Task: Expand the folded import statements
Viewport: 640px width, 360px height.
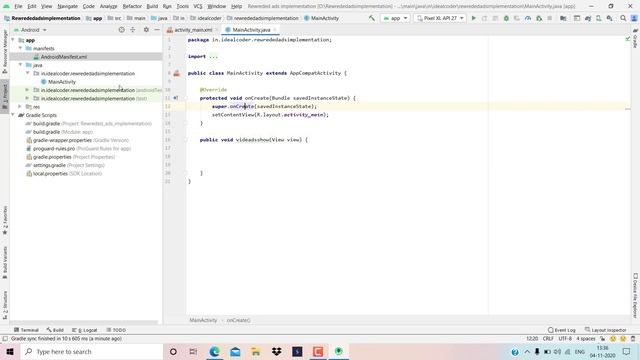Action: click(213, 56)
